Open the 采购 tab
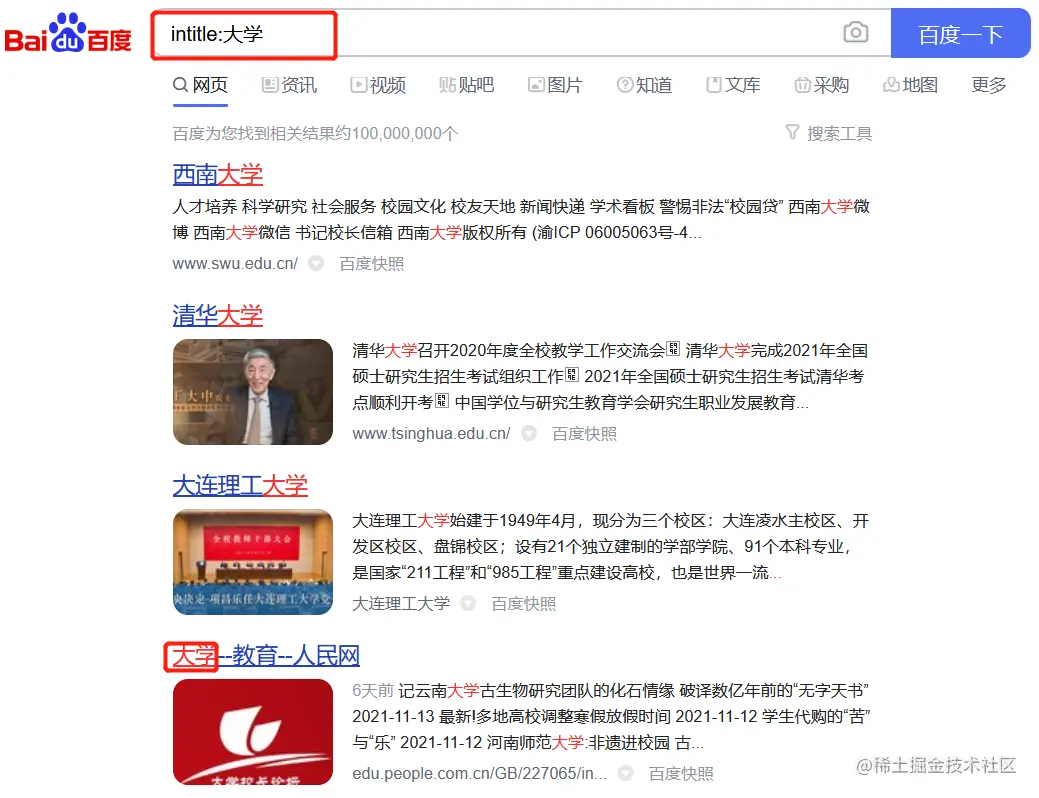The image size is (1039, 798). 822,86
